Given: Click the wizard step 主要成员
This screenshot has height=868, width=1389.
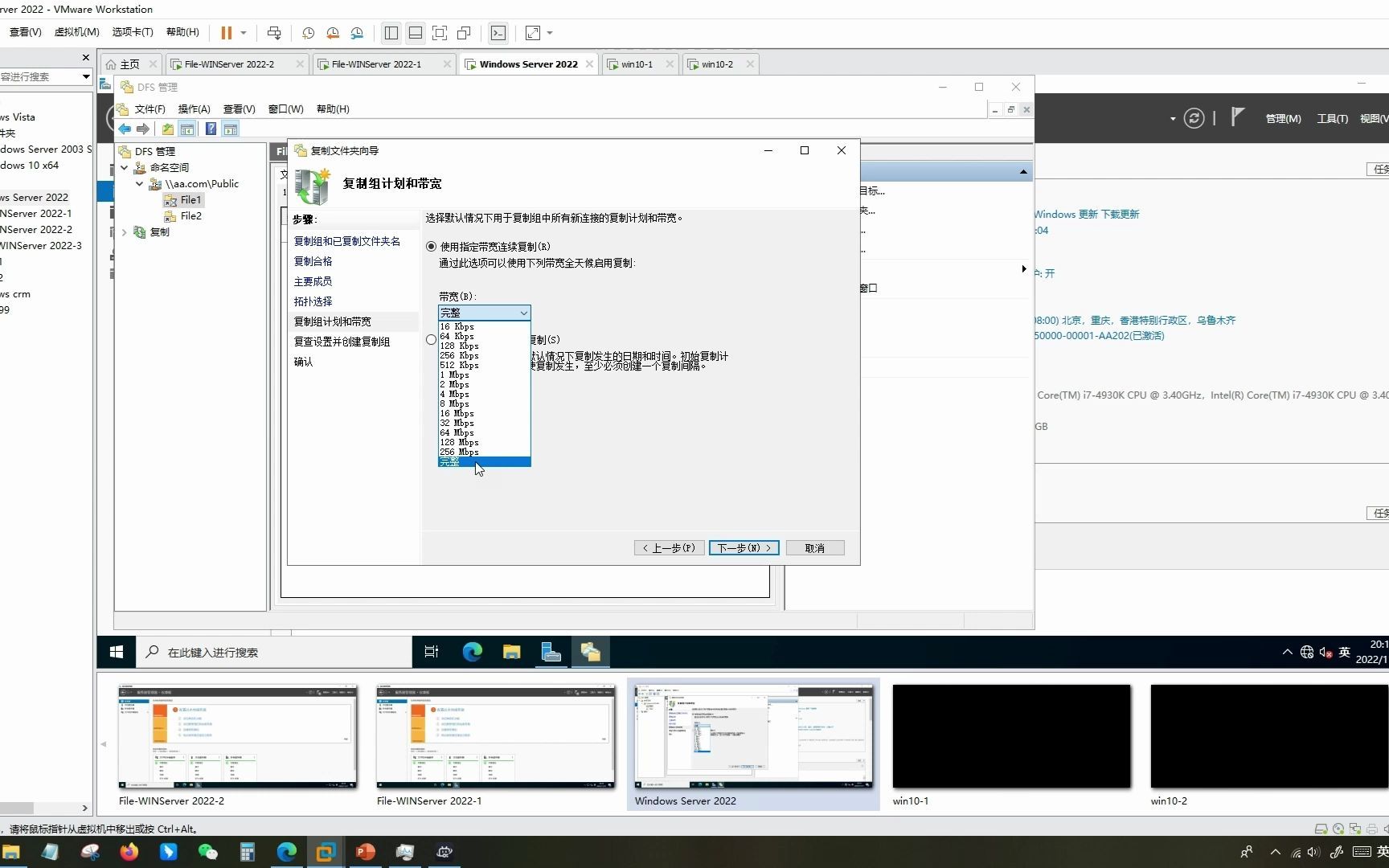Looking at the screenshot, I should tap(313, 281).
